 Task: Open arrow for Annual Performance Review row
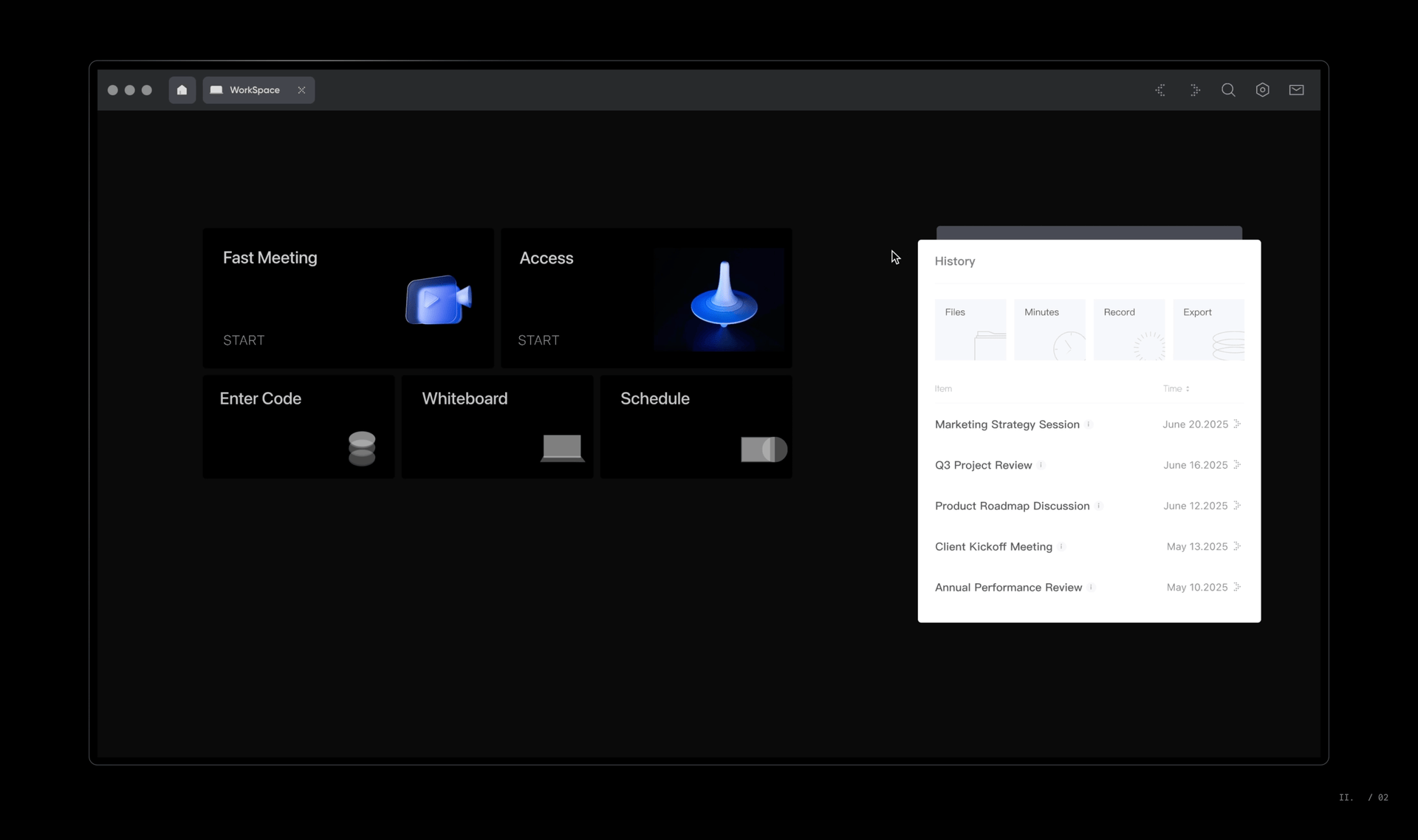point(1237,587)
